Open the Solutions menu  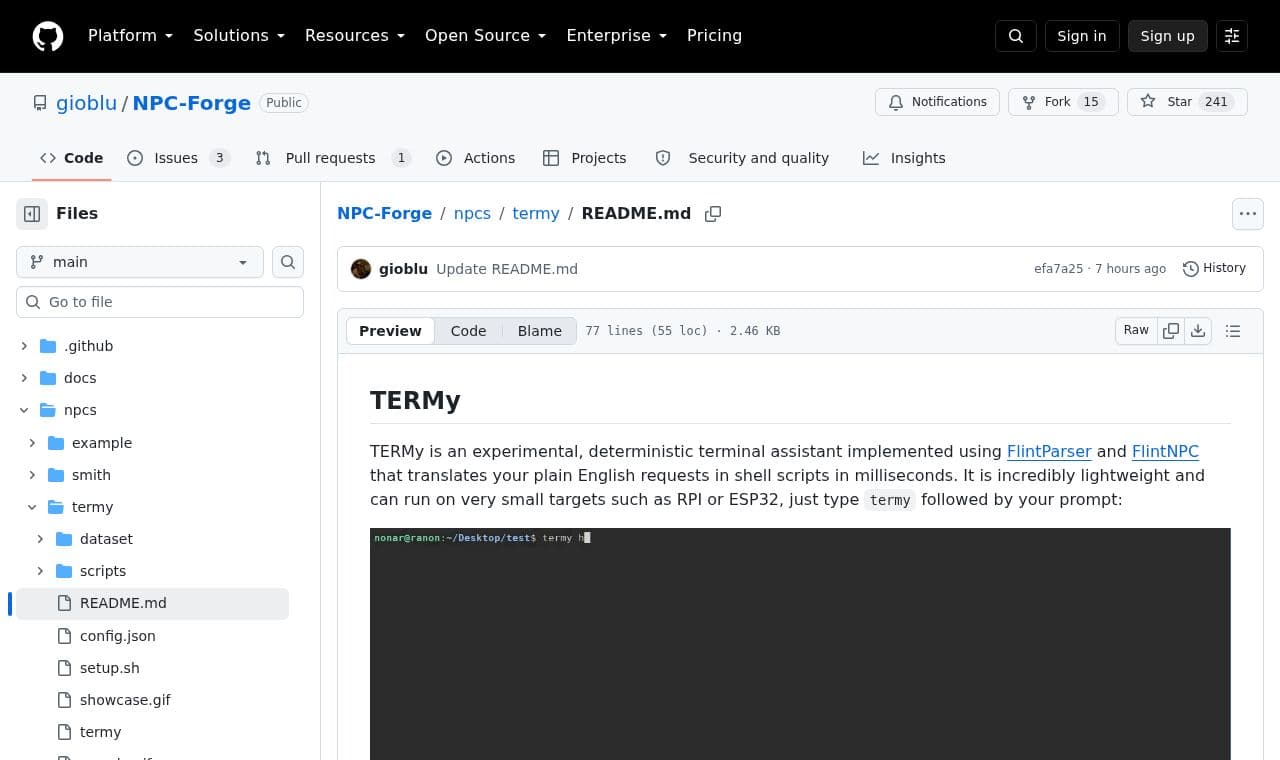tap(239, 36)
